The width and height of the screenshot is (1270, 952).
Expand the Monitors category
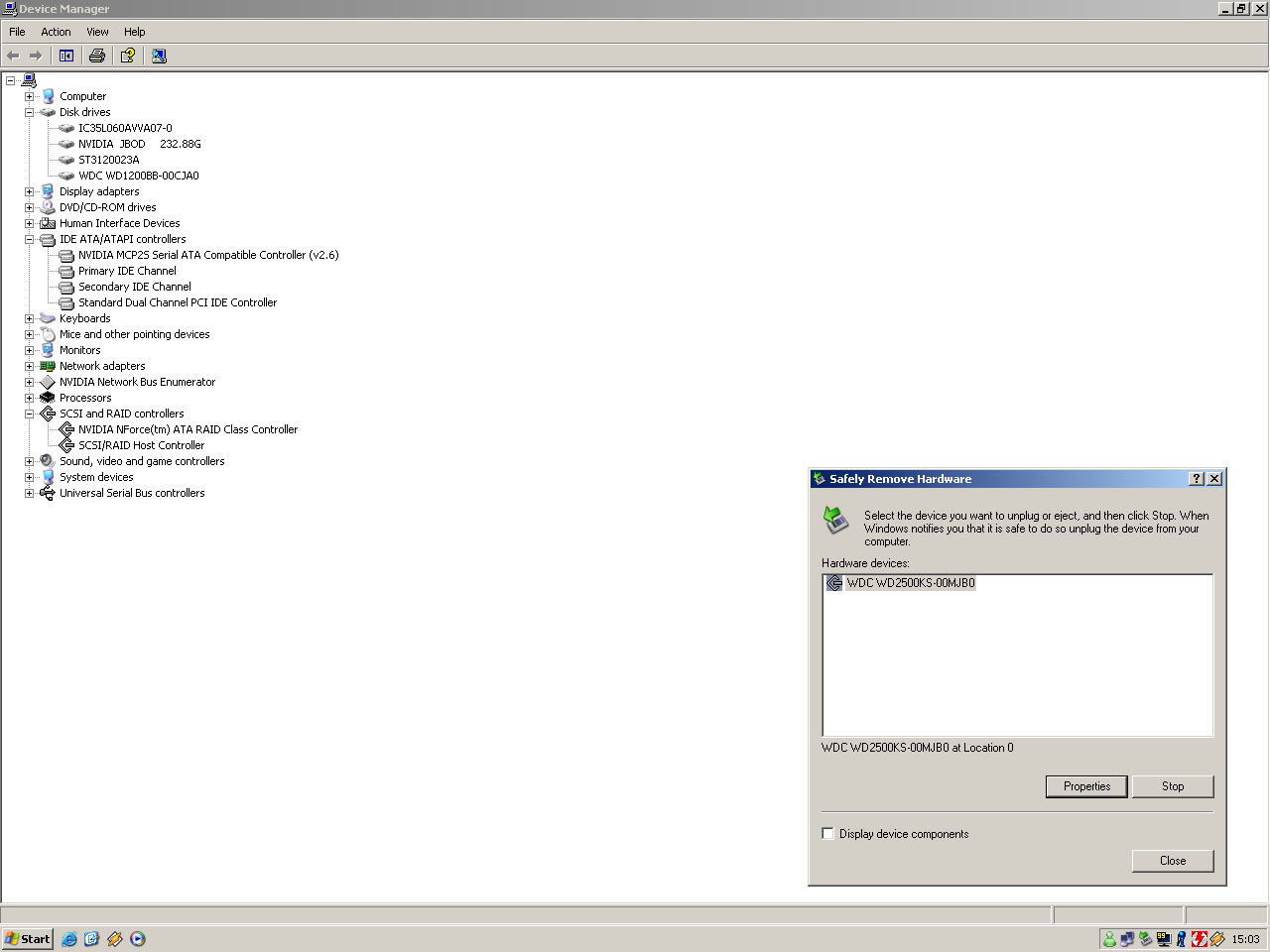(x=29, y=350)
